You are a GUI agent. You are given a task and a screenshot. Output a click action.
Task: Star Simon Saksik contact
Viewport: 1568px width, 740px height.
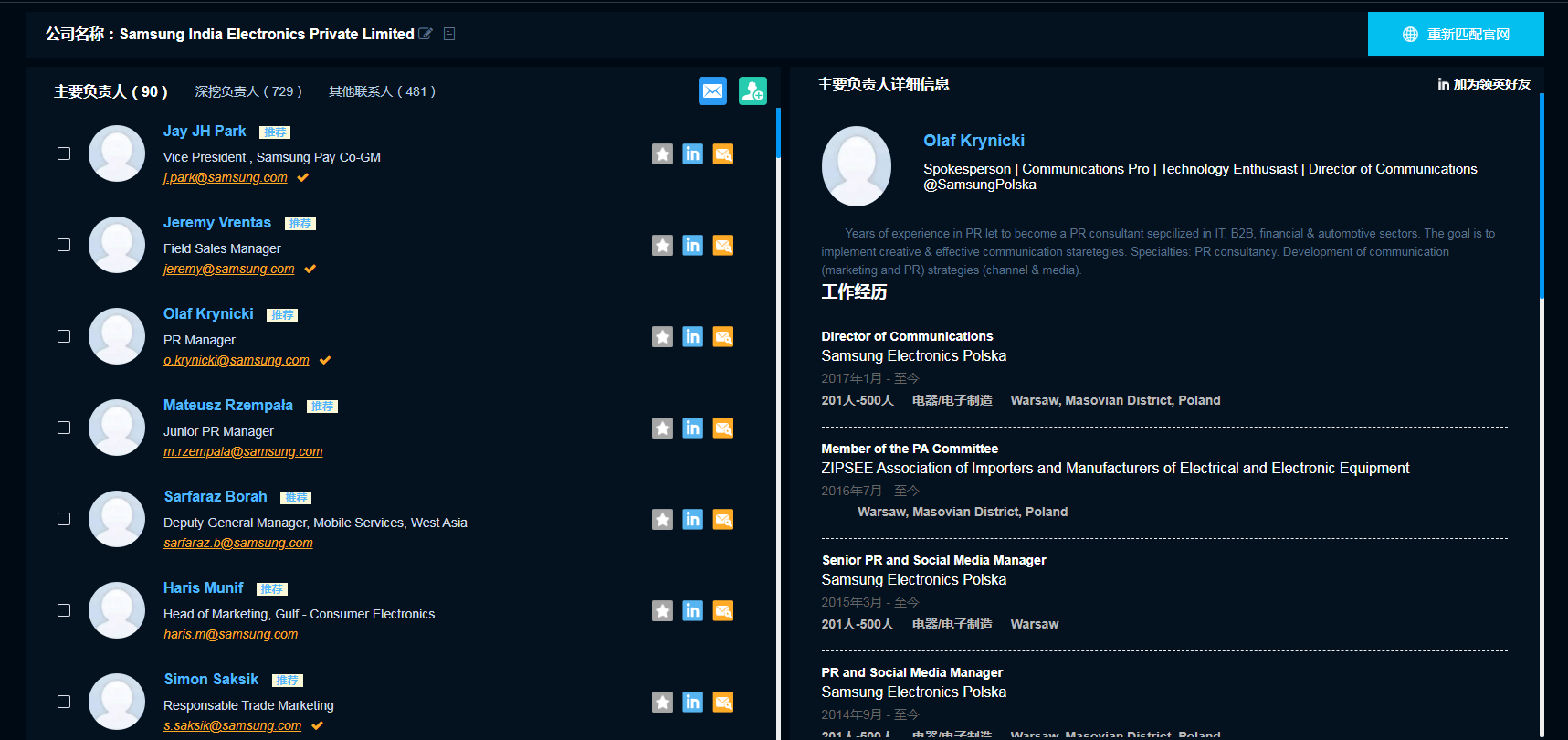point(663,703)
